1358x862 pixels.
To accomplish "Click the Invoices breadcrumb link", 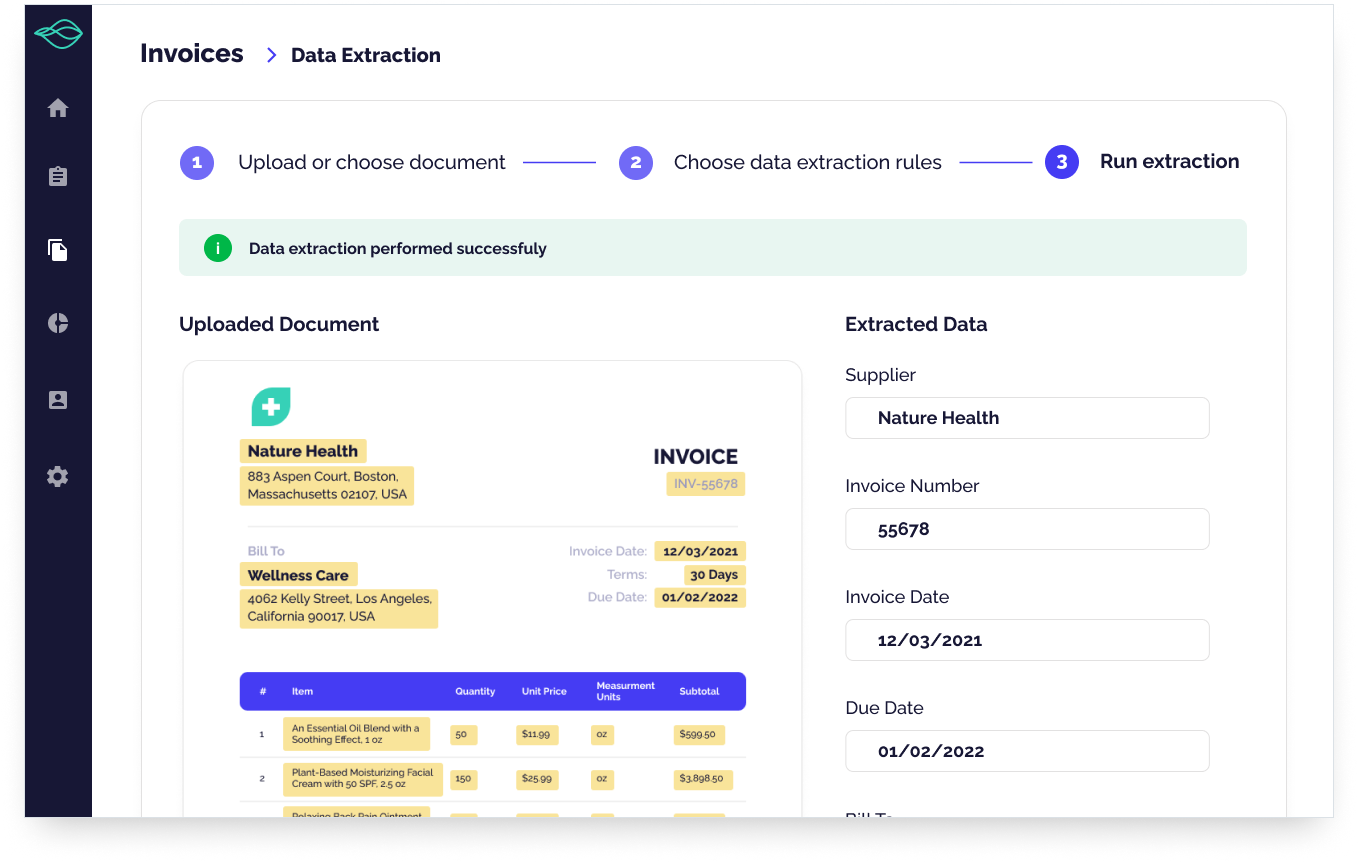I will (191, 54).
